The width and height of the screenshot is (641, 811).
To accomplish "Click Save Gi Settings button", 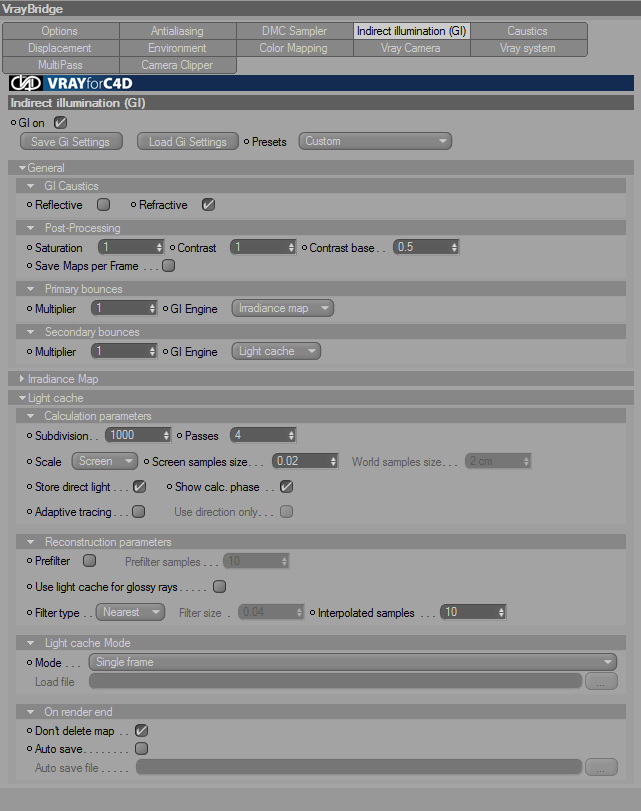I will tap(71, 141).
